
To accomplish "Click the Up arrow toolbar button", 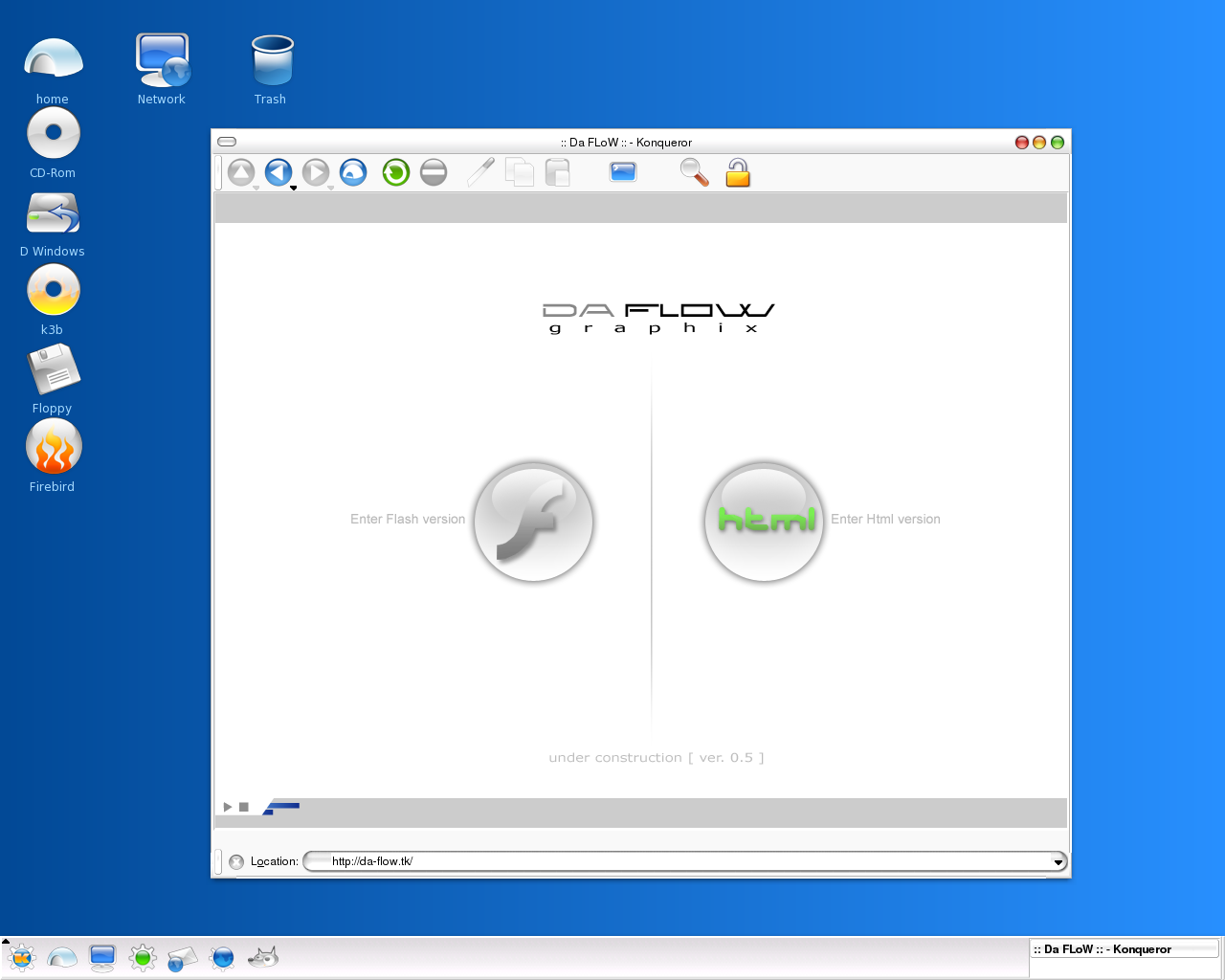I will (241, 172).
